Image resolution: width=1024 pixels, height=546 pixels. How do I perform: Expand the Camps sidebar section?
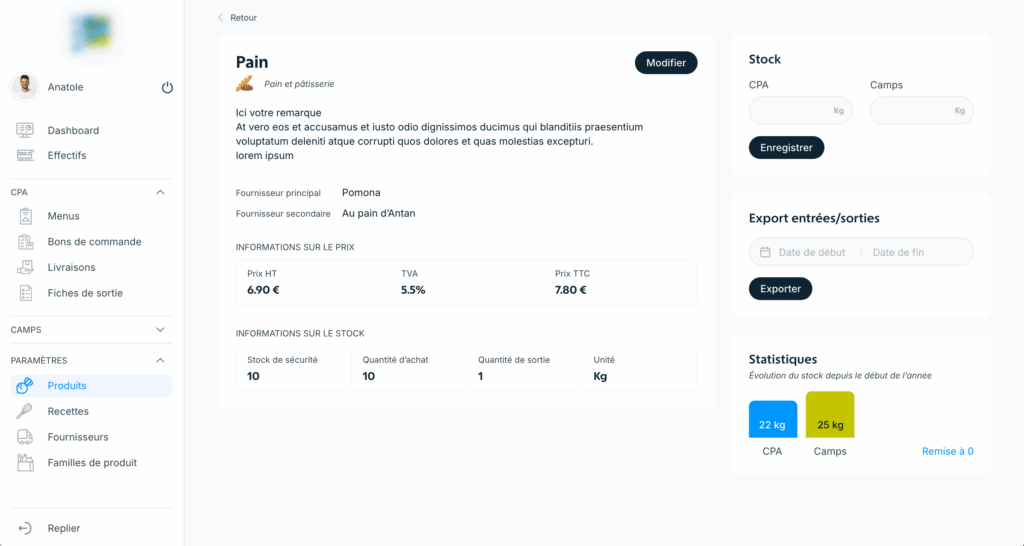tap(160, 329)
